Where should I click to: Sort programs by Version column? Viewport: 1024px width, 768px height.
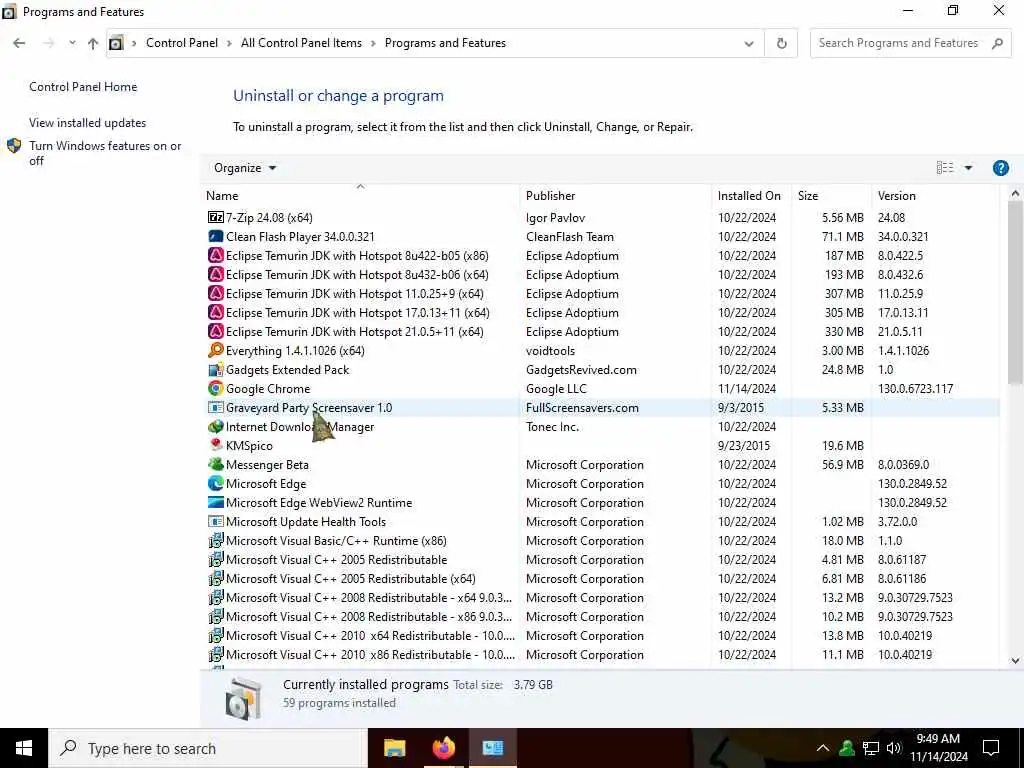click(x=935, y=195)
